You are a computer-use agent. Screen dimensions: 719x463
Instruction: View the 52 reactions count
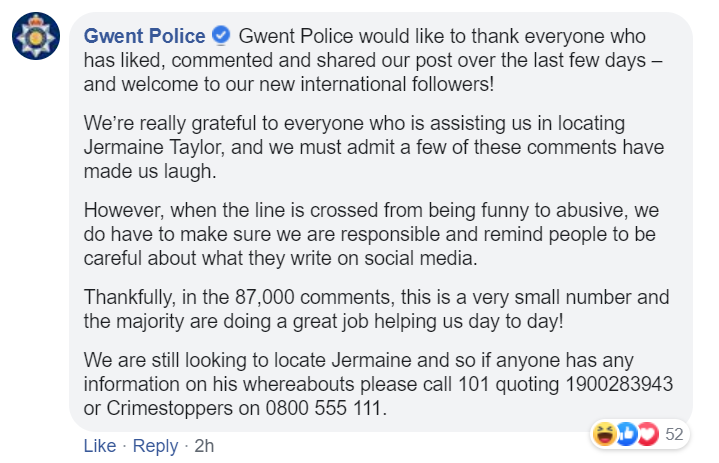674,434
